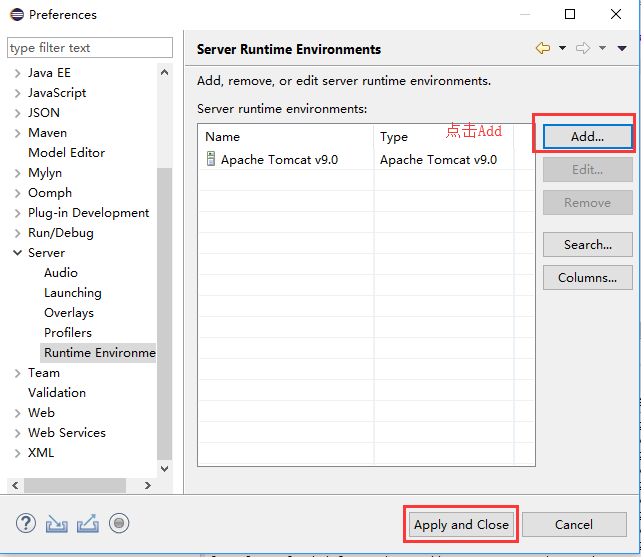Click the Edit... button
This screenshot has width=641, height=557.
tap(587, 170)
